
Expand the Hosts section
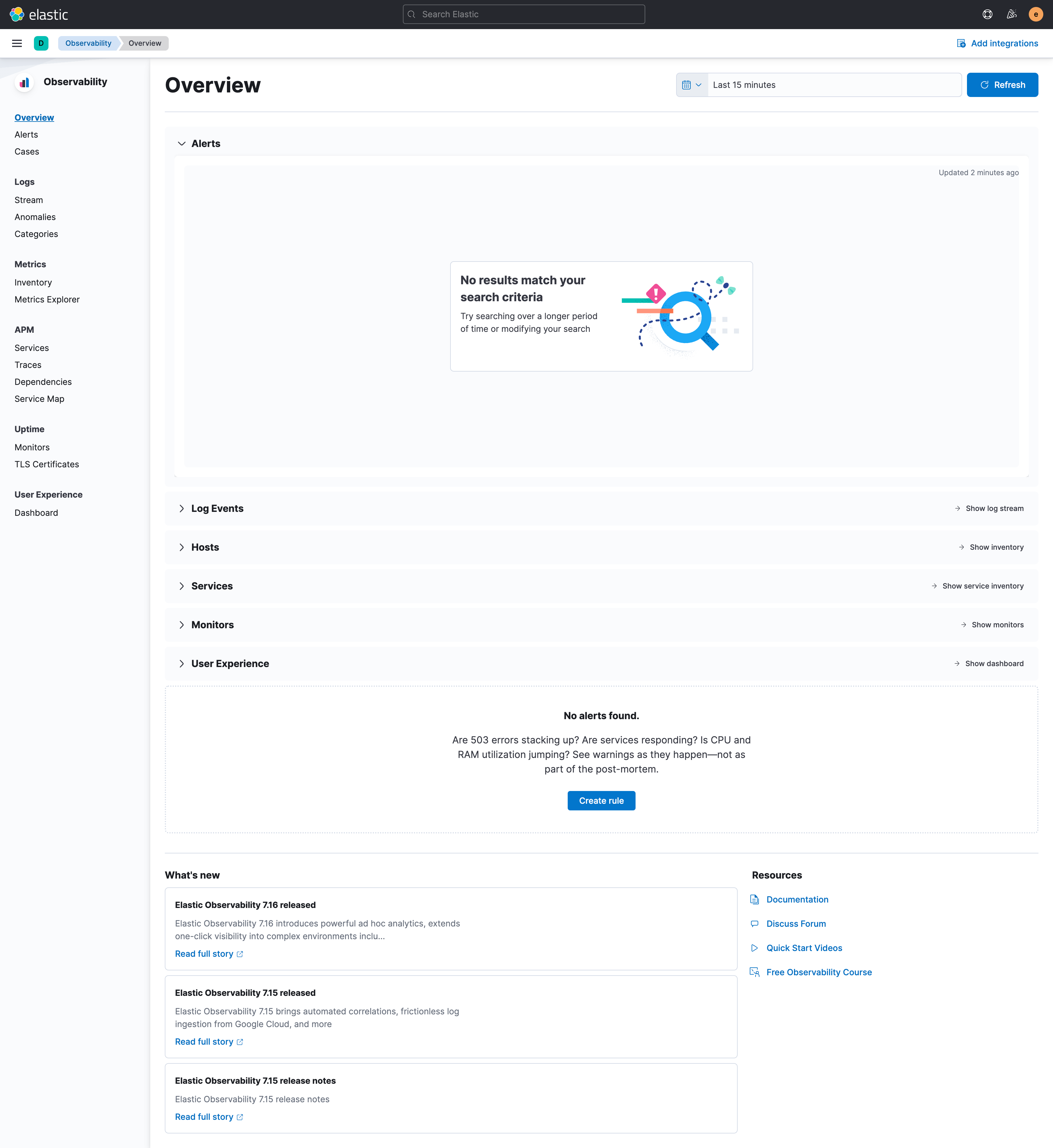click(181, 547)
